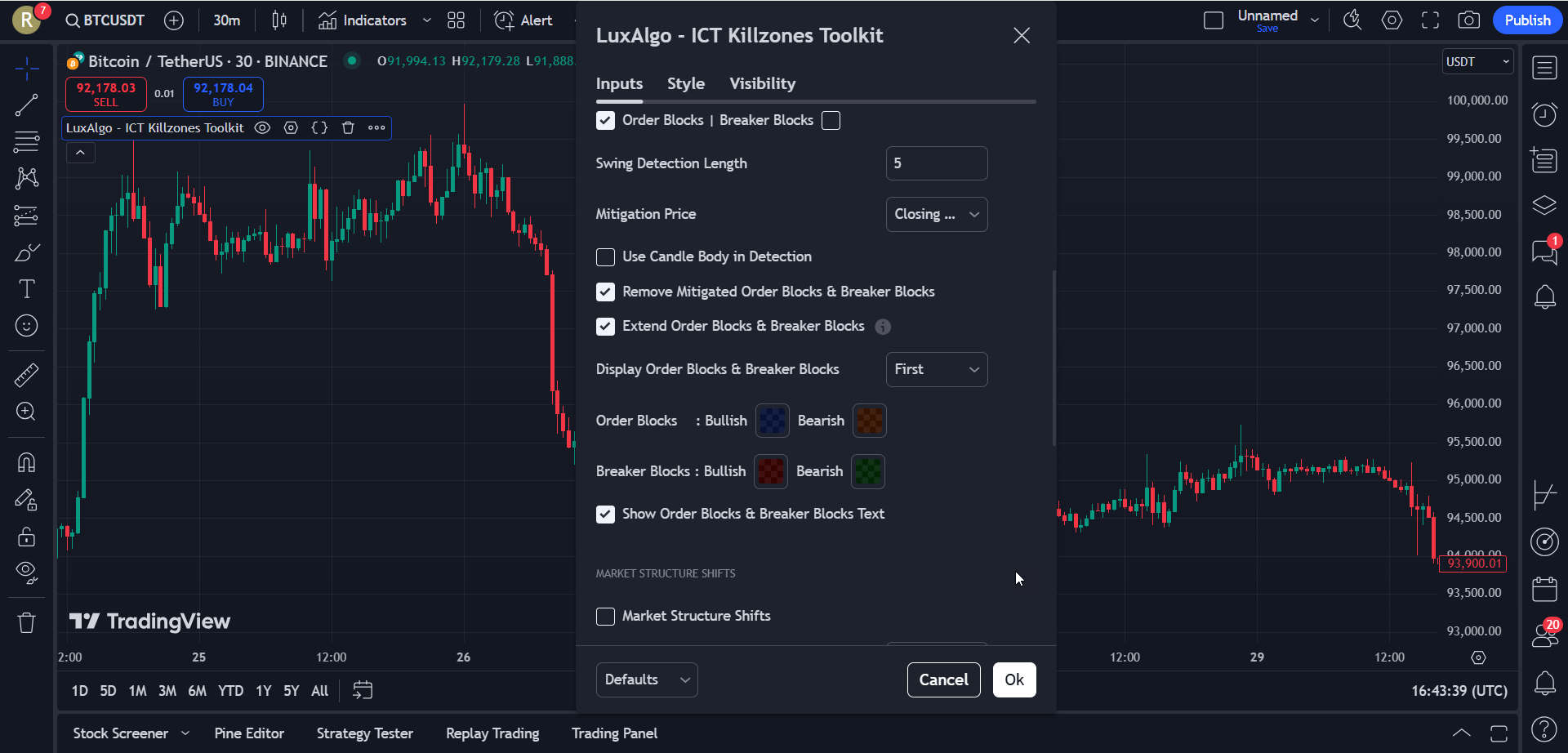The image size is (1568, 753).
Task: Open the go to date calendar icon
Action: pyautogui.click(x=363, y=691)
